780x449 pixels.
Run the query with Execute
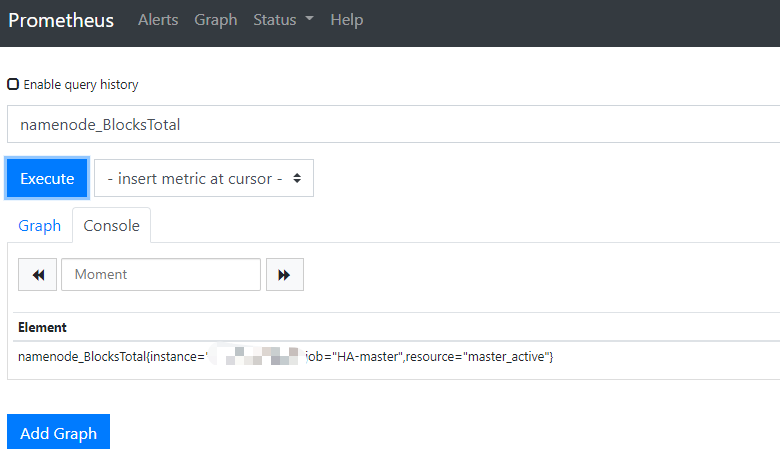[47, 178]
